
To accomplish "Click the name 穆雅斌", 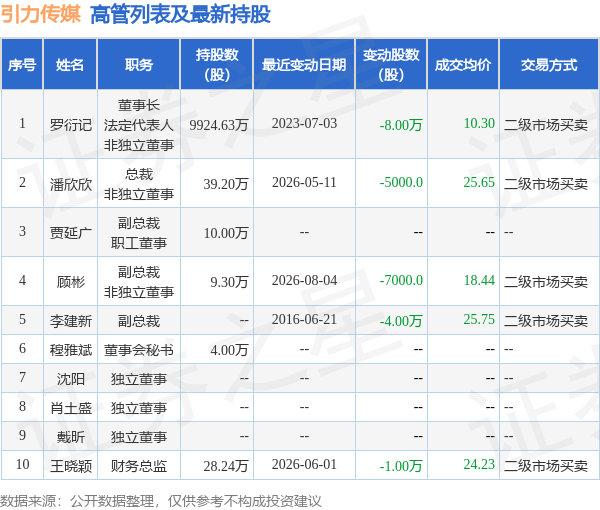I will coord(71,350).
